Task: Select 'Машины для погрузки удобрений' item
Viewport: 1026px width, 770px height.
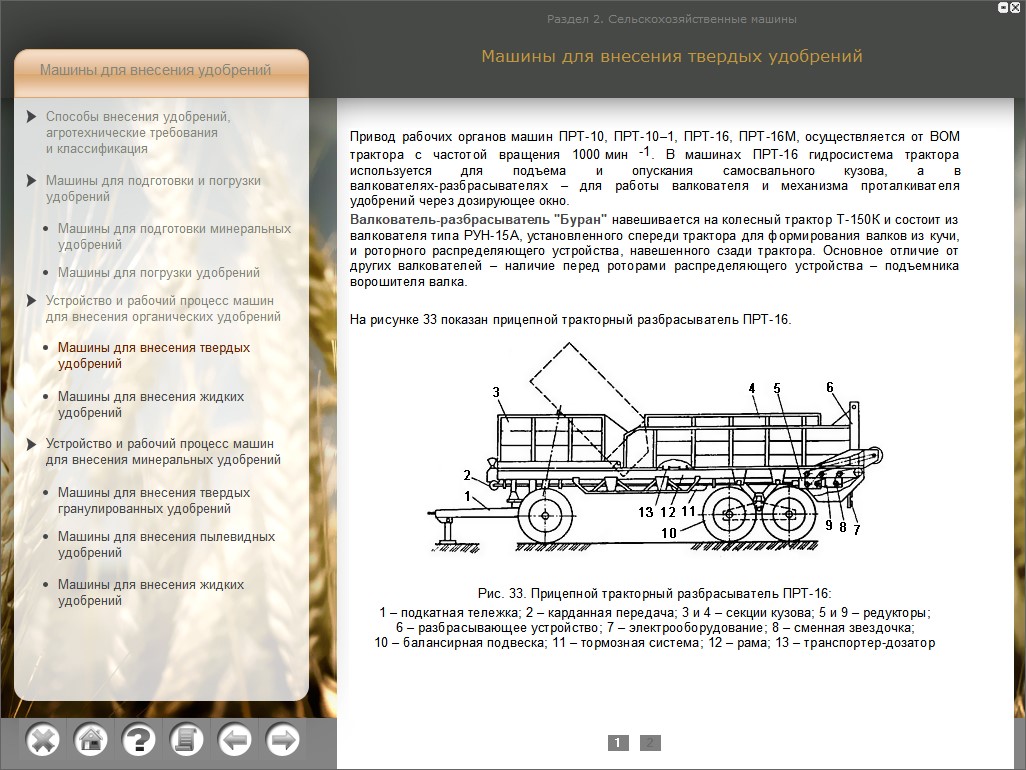Action: 158,272
